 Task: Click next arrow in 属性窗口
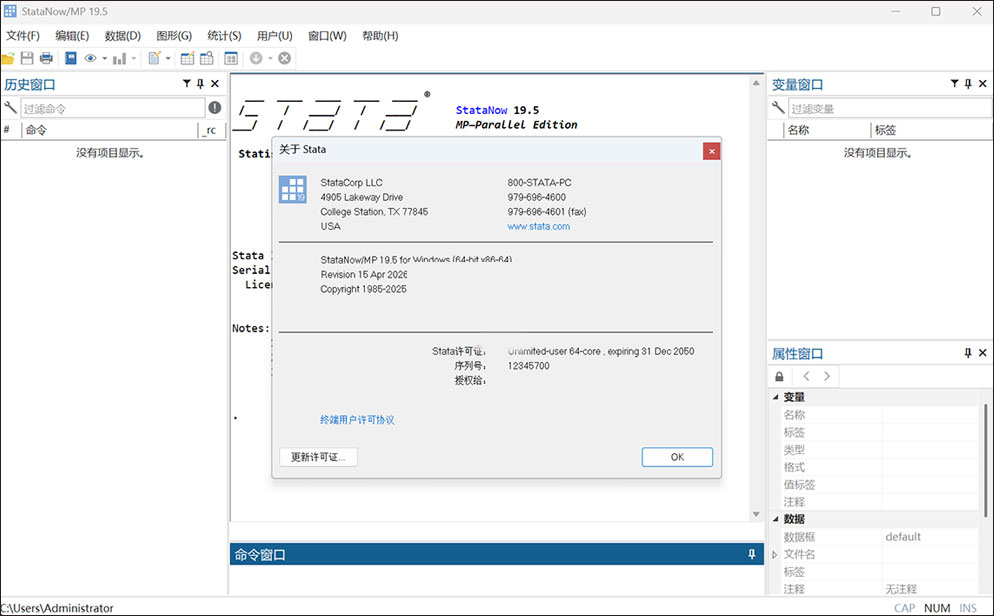(827, 376)
